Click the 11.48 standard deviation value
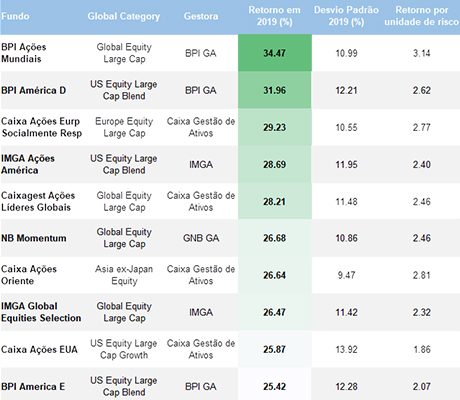 click(x=346, y=201)
